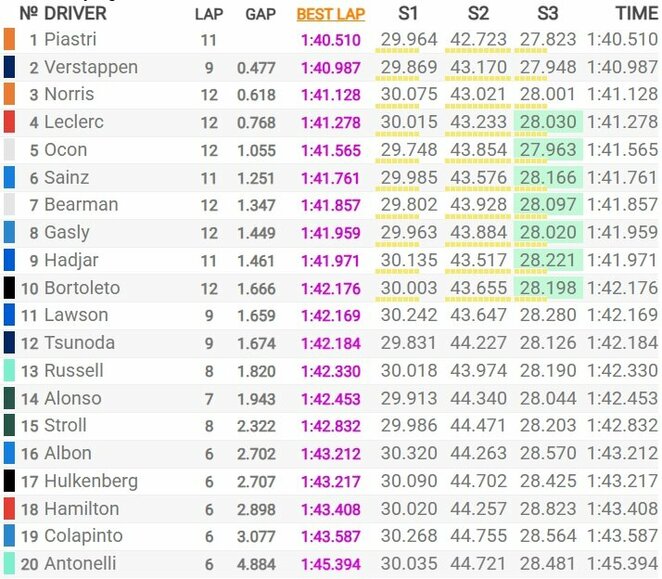Viewport: 662px width, 579px height.
Task: Click Hadjar's best lap 1:41.971
Action: tap(332, 260)
